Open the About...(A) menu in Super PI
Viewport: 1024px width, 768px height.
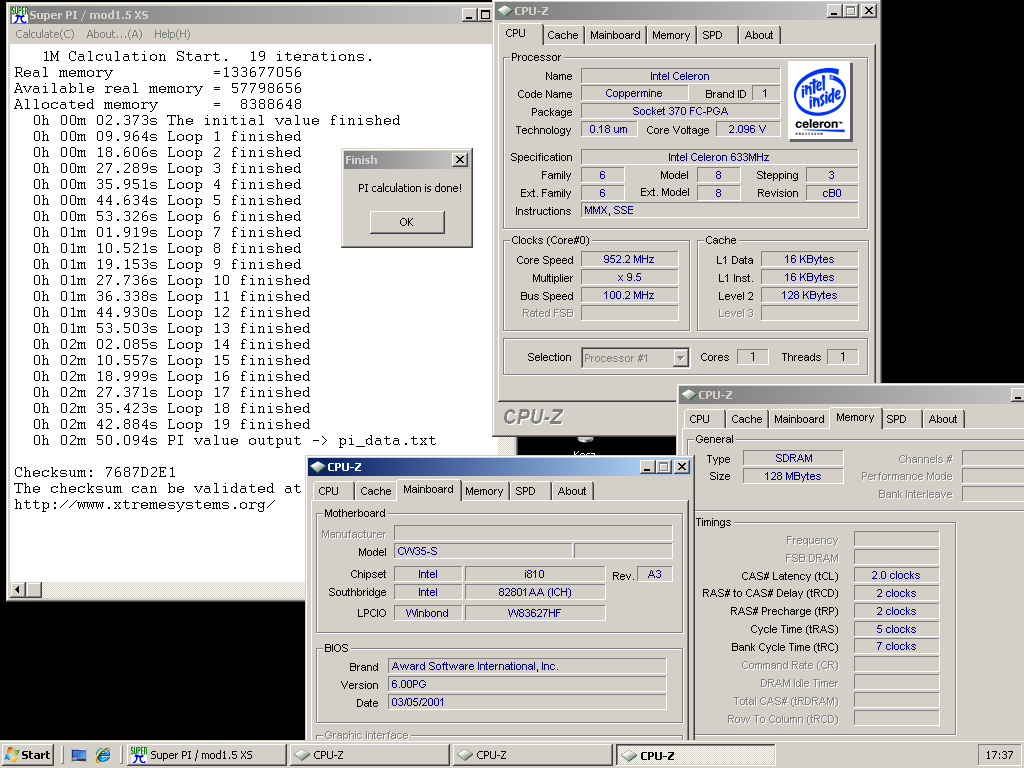tap(114, 34)
